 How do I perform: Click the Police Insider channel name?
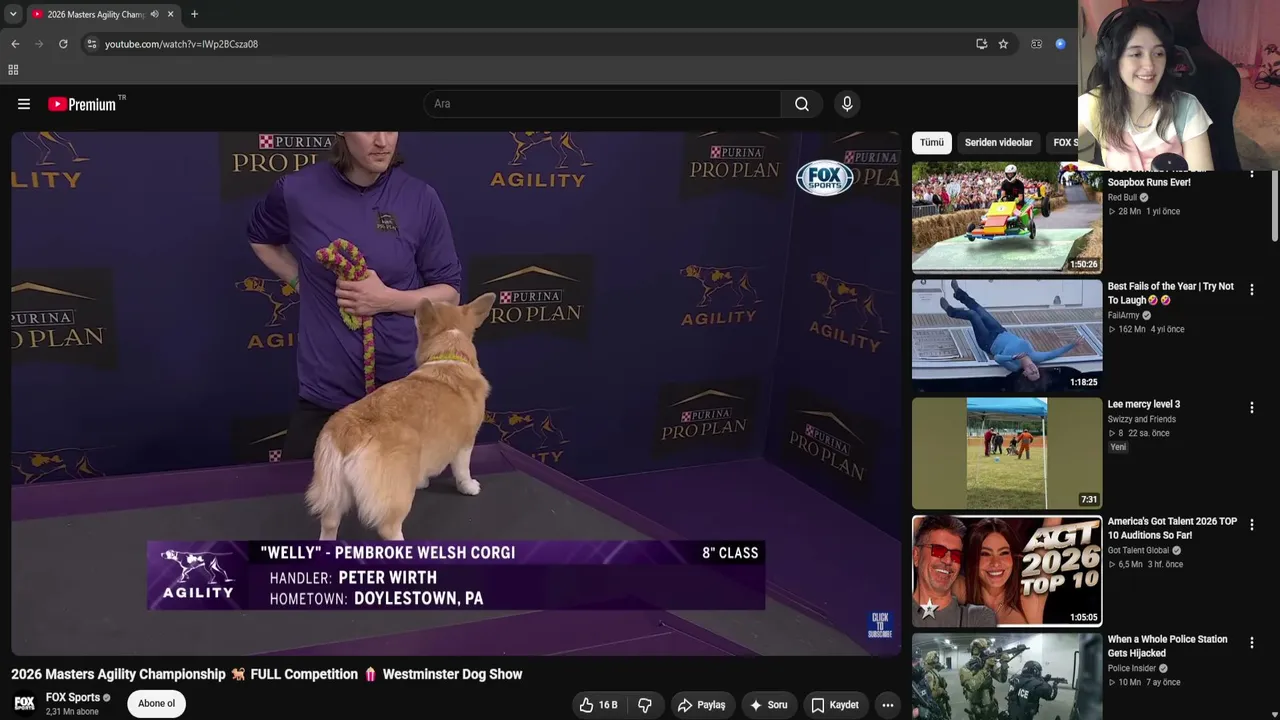(1132, 669)
